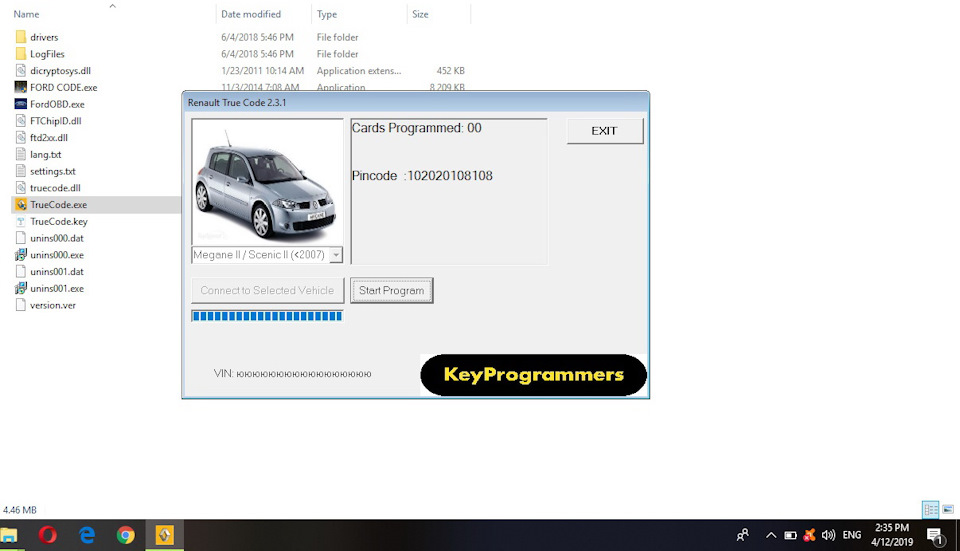Select unins001.dat file icon
The height and width of the screenshot is (551, 960).
pyautogui.click(x=21, y=271)
